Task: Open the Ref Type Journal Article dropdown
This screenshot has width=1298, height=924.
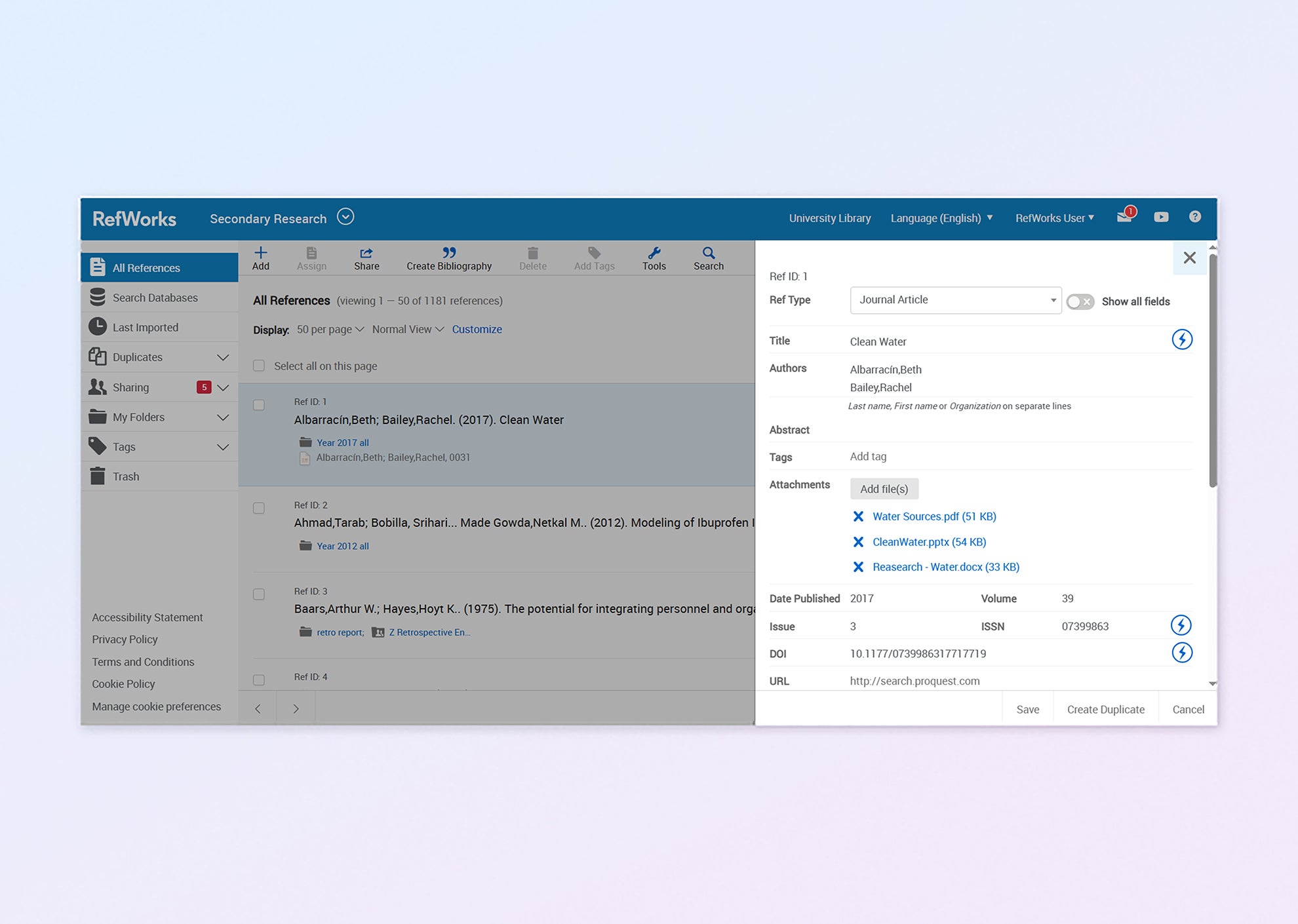Action: (955, 300)
